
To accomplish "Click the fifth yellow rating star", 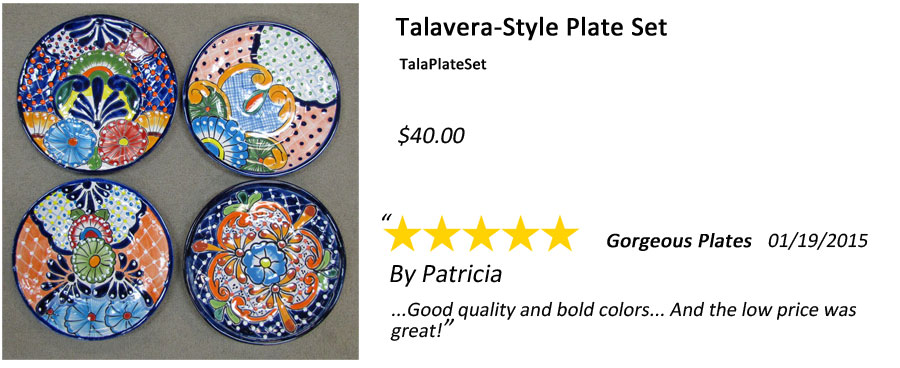I will [558, 234].
